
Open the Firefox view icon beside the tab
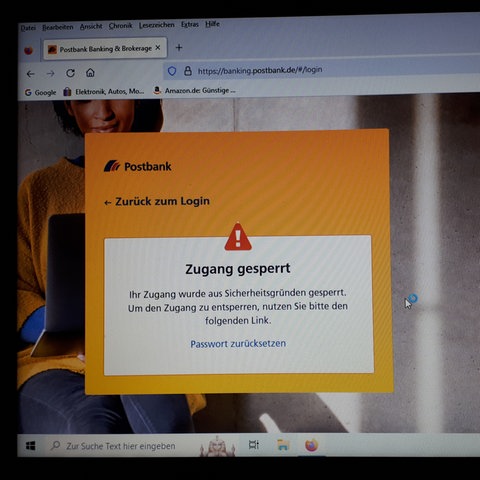[29, 51]
